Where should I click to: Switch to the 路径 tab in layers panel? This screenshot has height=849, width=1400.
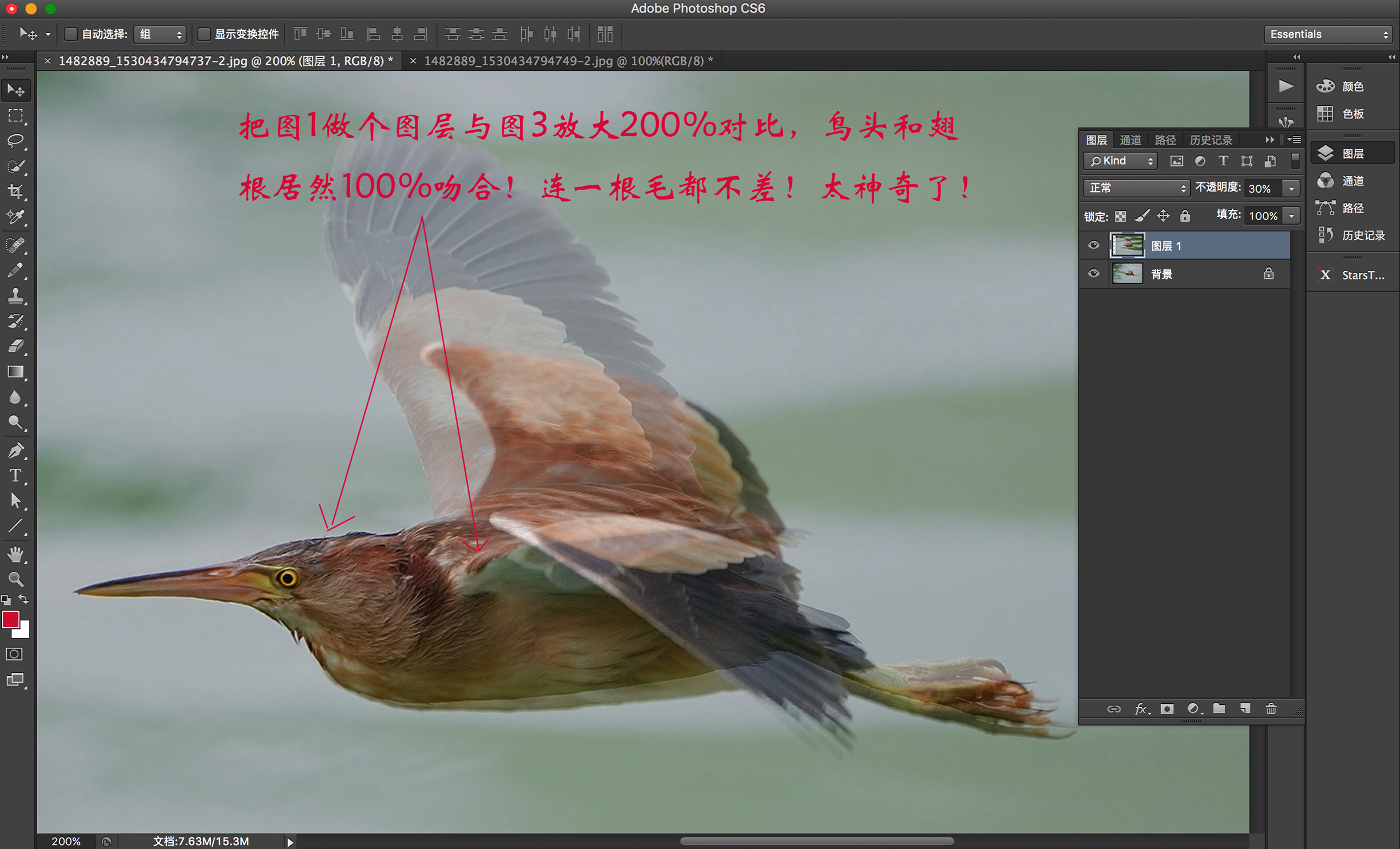pos(1165,140)
